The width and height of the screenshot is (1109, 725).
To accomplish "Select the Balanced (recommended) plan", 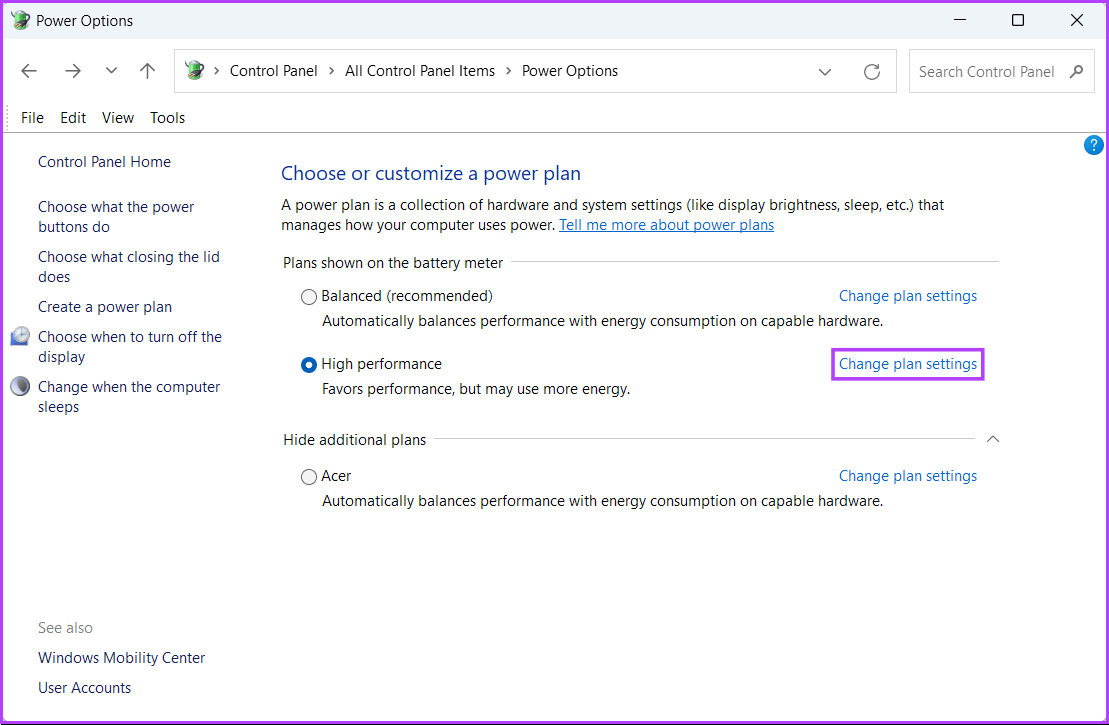I will pyautogui.click(x=308, y=297).
